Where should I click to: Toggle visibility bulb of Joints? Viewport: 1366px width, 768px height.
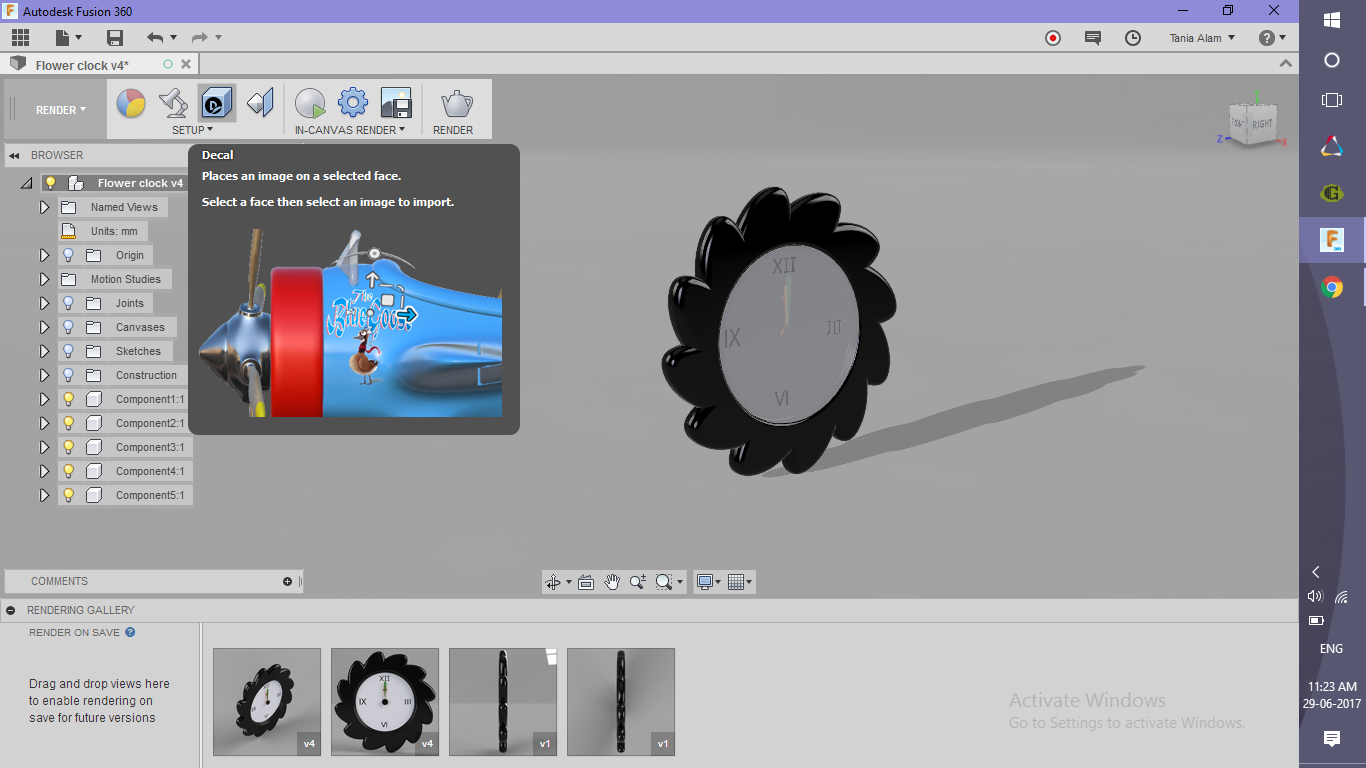[68, 303]
